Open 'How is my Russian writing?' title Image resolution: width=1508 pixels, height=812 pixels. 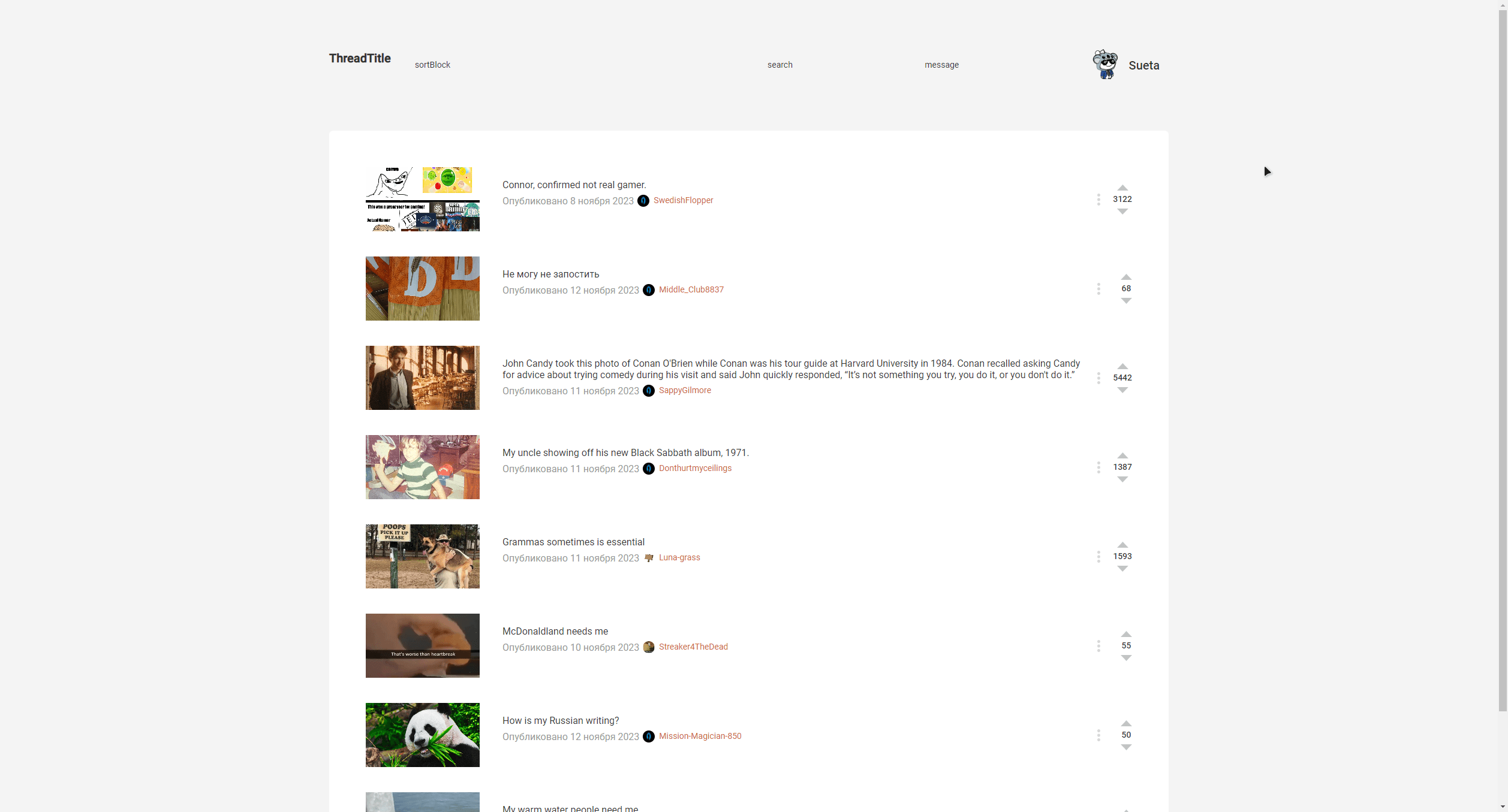tap(561, 720)
